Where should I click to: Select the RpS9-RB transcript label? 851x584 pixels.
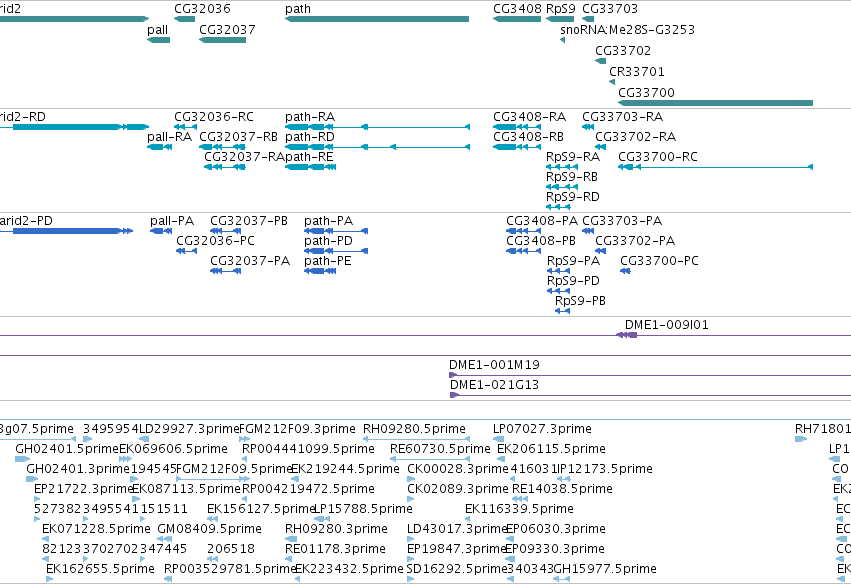pyautogui.click(x=572, y=177)
